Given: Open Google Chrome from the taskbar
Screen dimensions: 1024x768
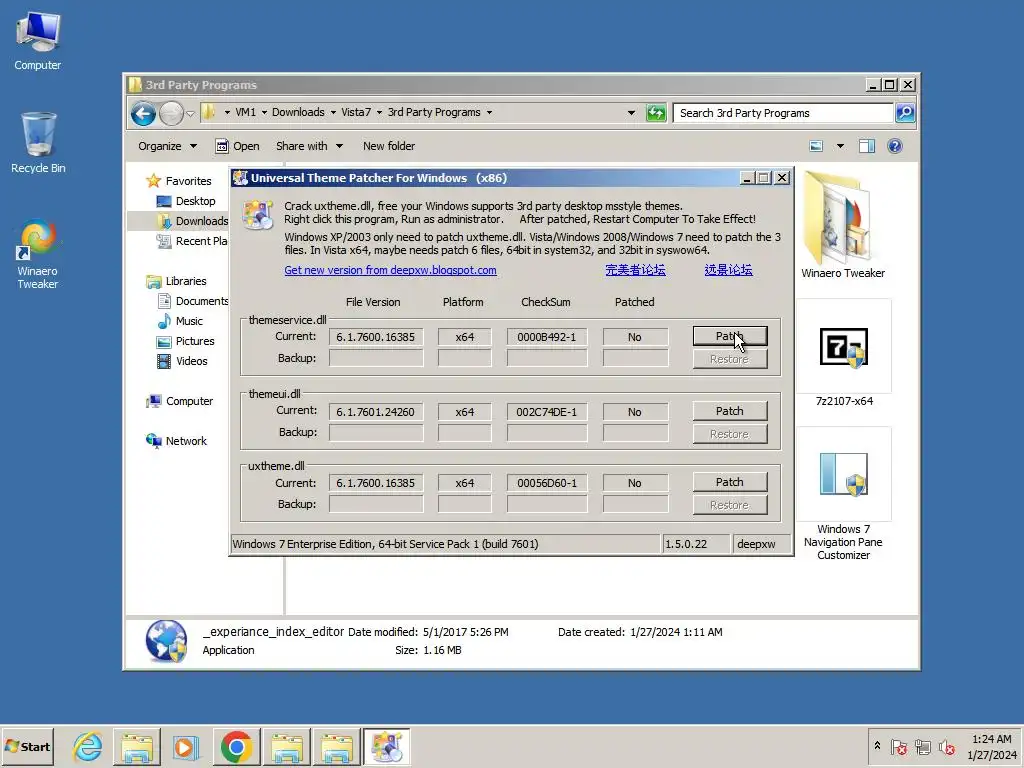Looking at the screenshot, I should [x=236, y=746].
